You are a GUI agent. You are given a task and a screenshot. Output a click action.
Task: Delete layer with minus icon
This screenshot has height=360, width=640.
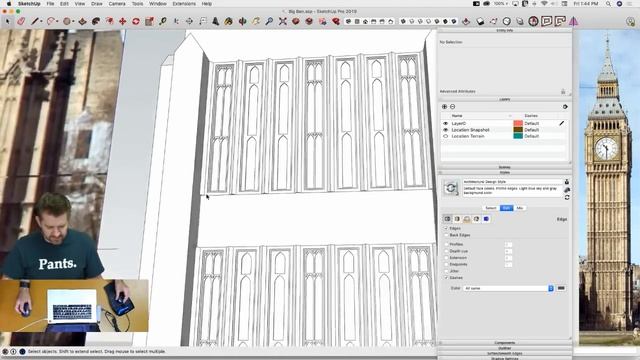(452, 107)
